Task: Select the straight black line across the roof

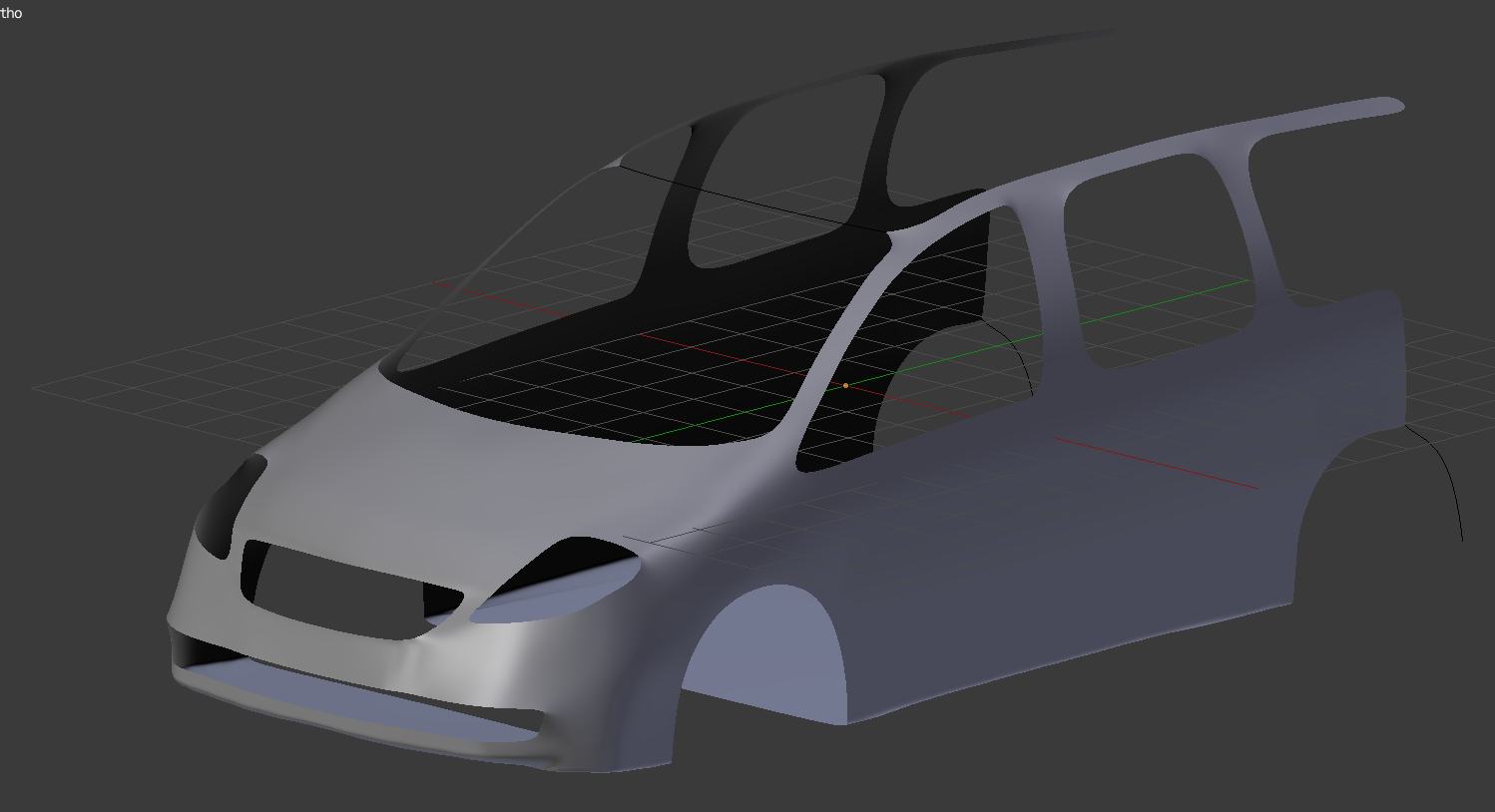Action: click(748, 199)
